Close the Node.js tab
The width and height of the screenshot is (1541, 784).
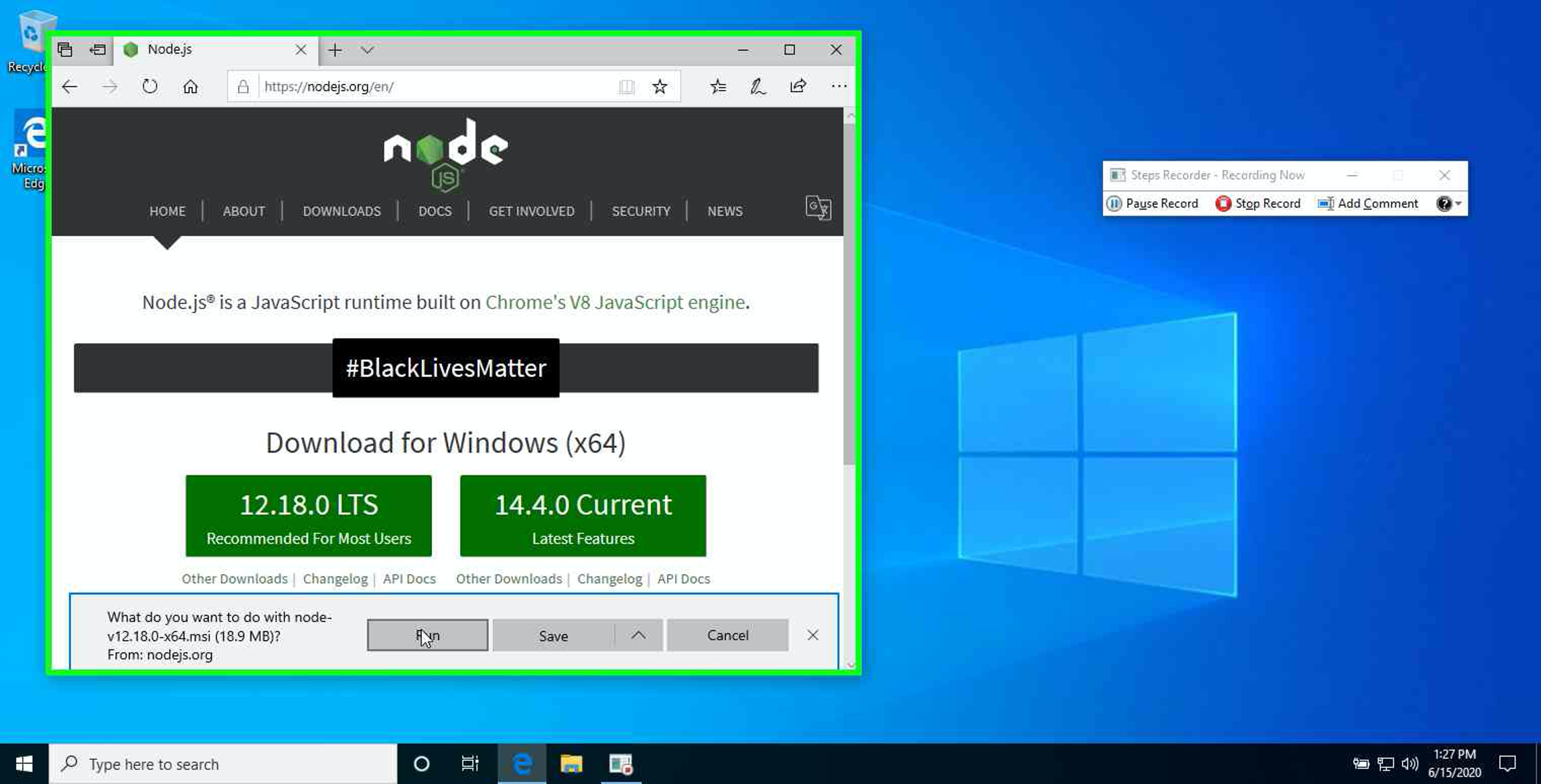click(301, 50)
